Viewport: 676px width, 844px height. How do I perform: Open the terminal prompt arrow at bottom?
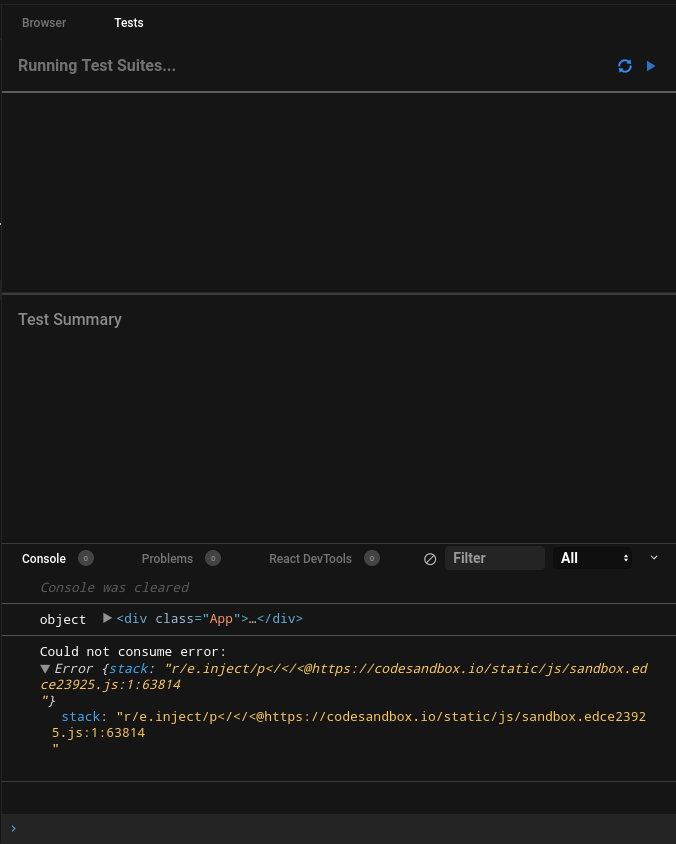(x=13, y=828)
